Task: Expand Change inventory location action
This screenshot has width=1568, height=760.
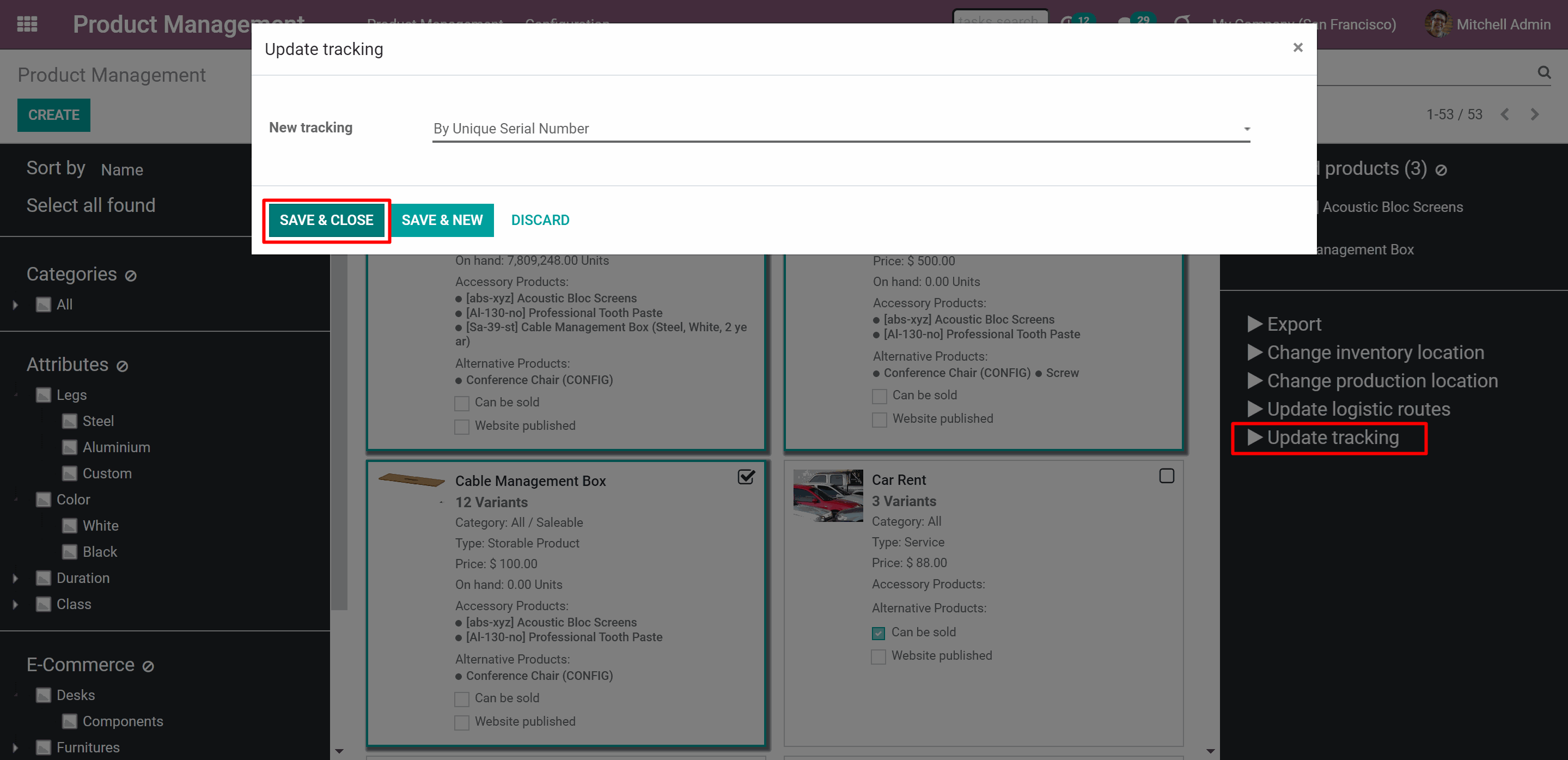Action: pos(1365,353)
